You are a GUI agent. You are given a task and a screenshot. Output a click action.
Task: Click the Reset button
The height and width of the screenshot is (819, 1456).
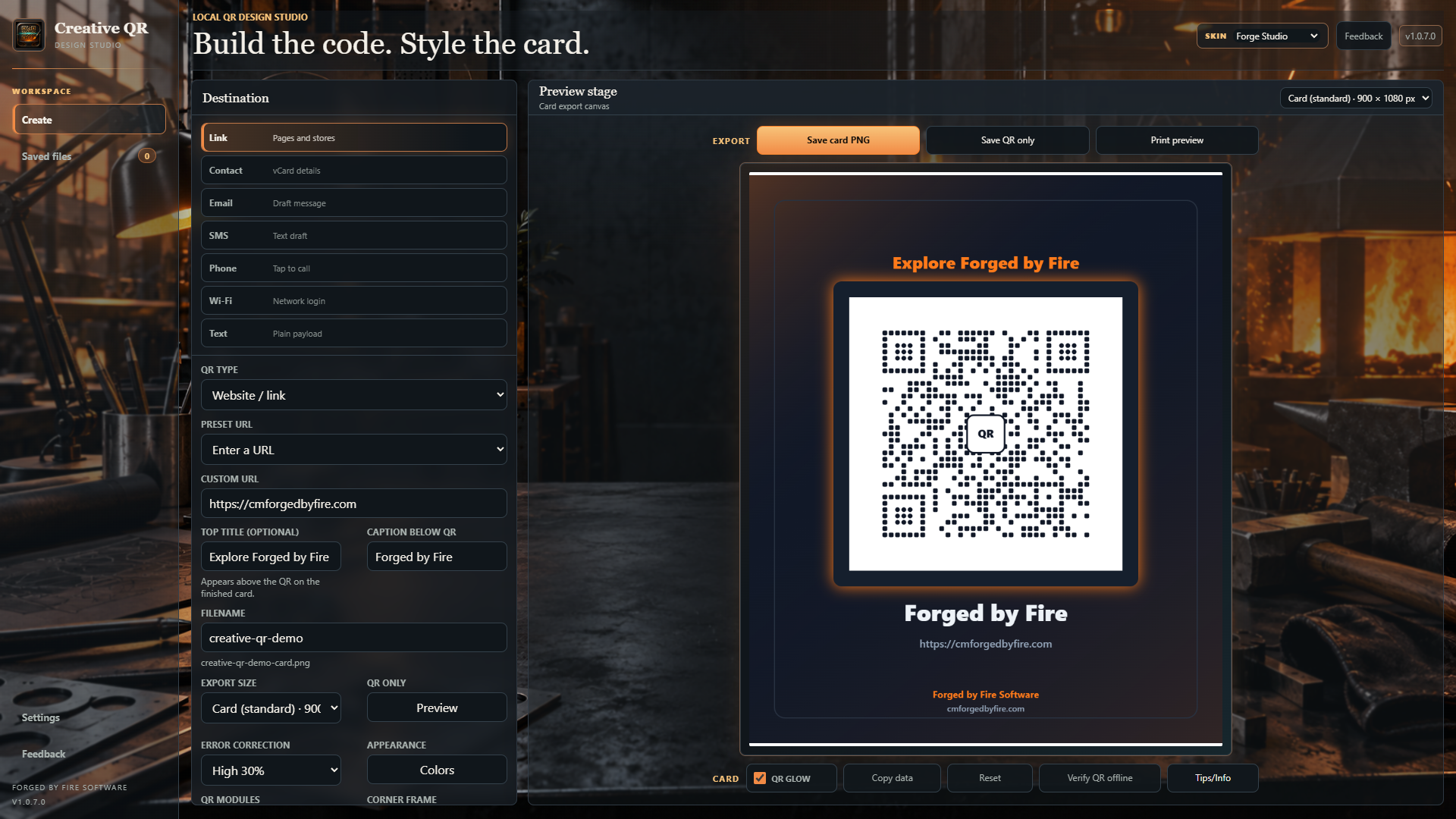[990, 778]
